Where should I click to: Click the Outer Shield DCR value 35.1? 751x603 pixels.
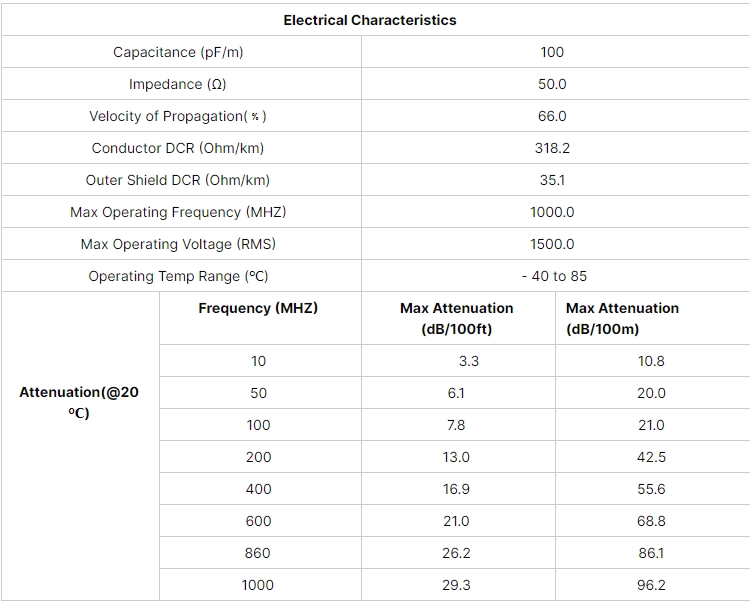[552, 180]
